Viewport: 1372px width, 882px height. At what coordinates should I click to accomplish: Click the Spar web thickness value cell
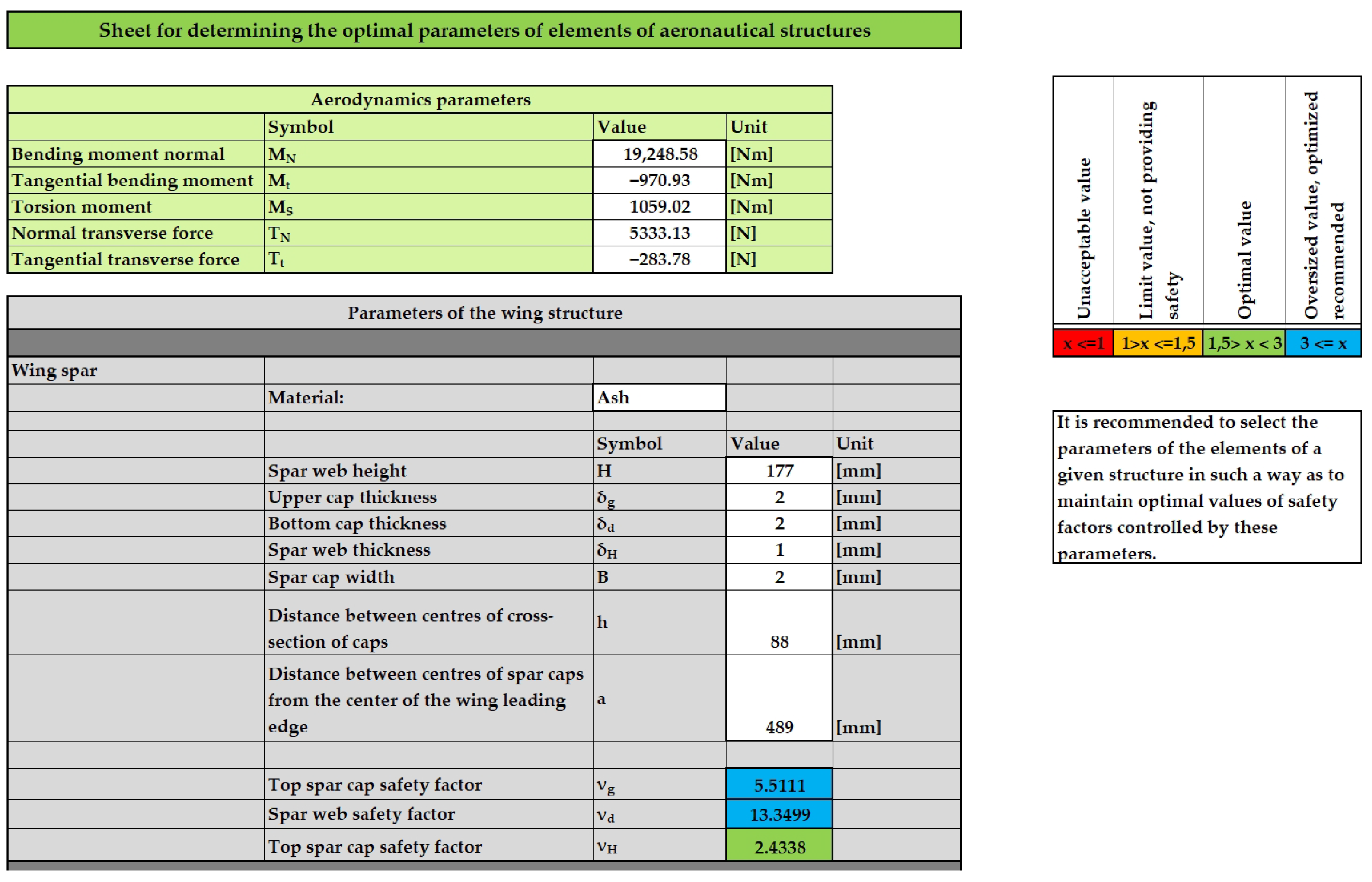[x=779, y=550]
